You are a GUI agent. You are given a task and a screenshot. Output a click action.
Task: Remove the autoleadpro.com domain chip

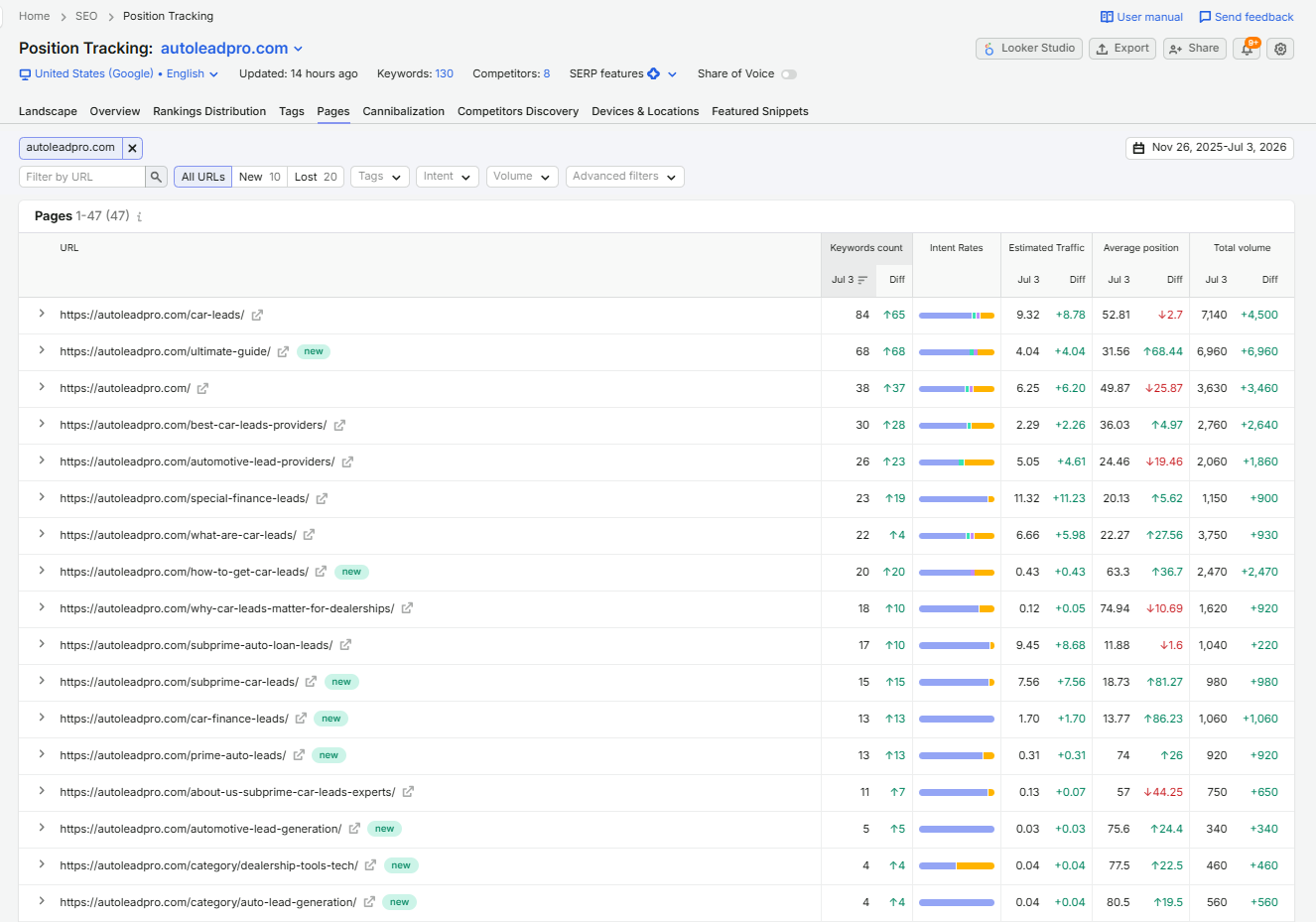pyautogui.click(x=132, y=148)
